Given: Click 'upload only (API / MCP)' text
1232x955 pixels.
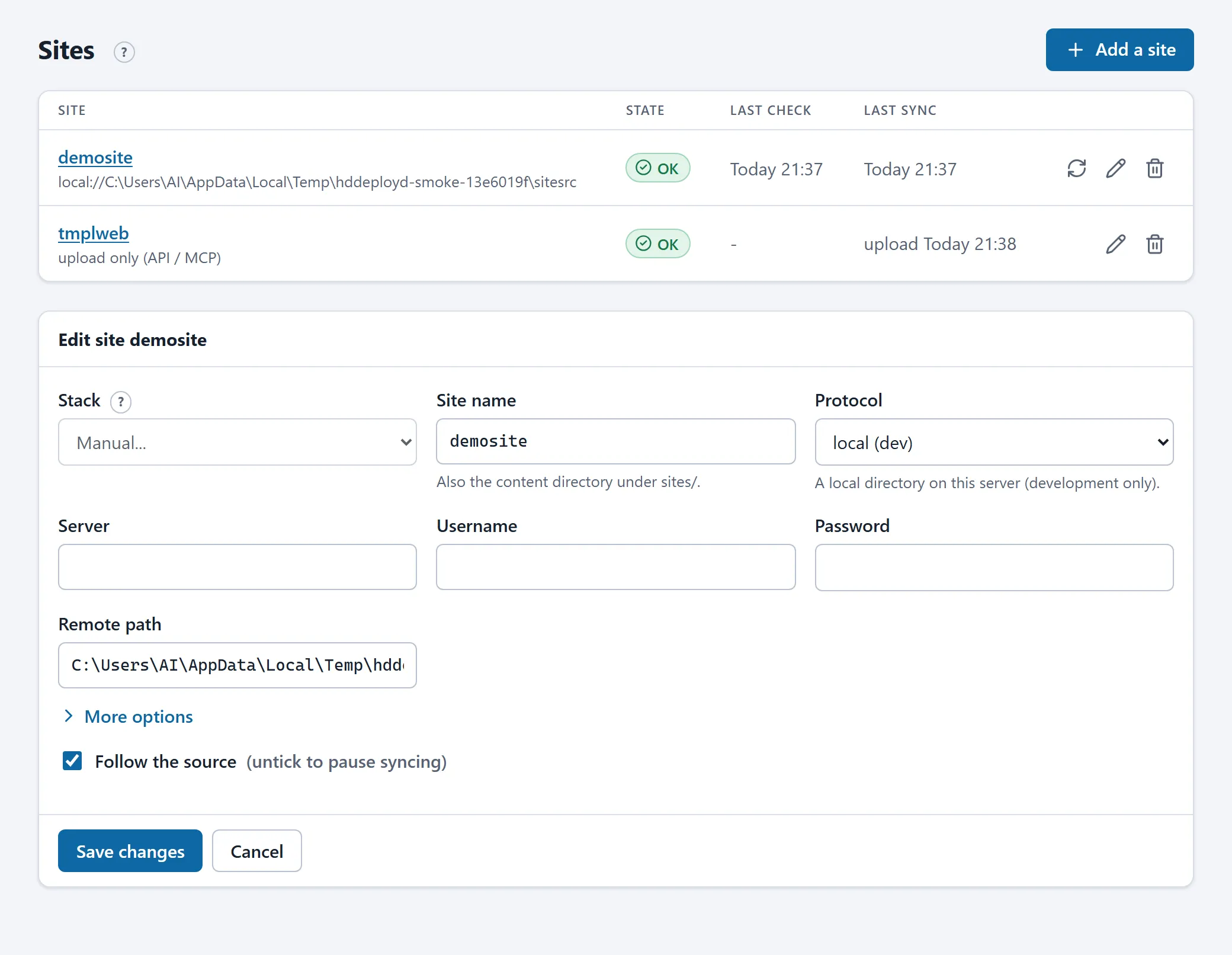Looking at the screenshot, I should click(140, 258).
